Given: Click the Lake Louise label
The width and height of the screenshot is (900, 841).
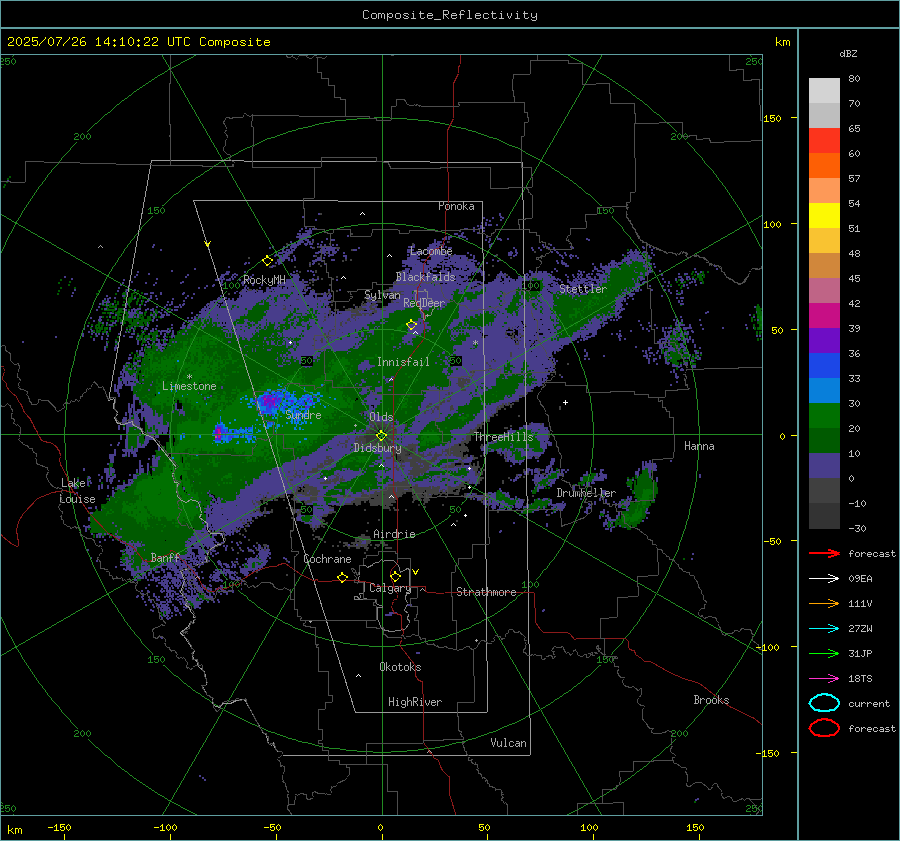Looking at the screenshot, I should [x=78, y=491].
